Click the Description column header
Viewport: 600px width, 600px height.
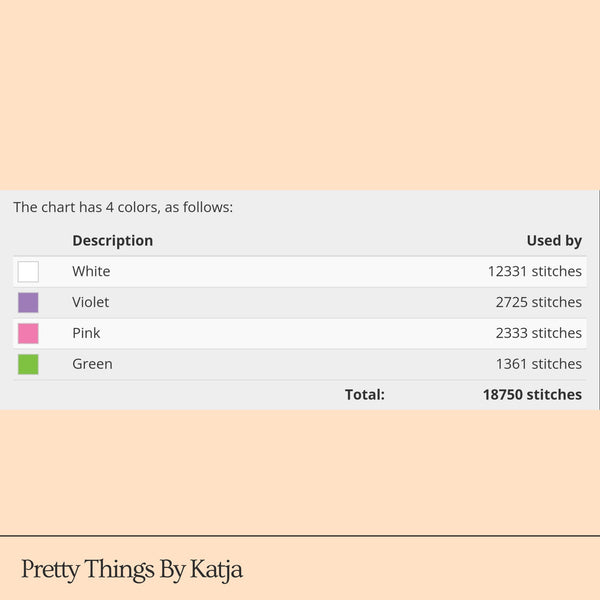tap(112, 240)
